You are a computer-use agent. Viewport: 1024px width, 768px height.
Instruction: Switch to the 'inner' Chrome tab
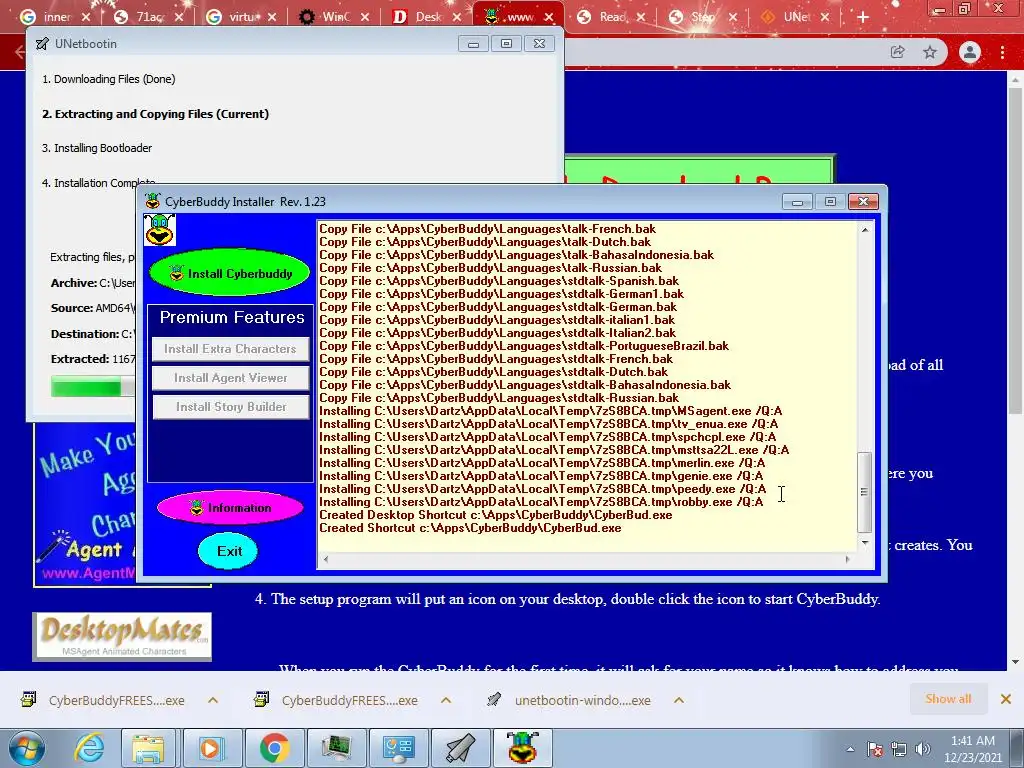click(x=55, y=17)
